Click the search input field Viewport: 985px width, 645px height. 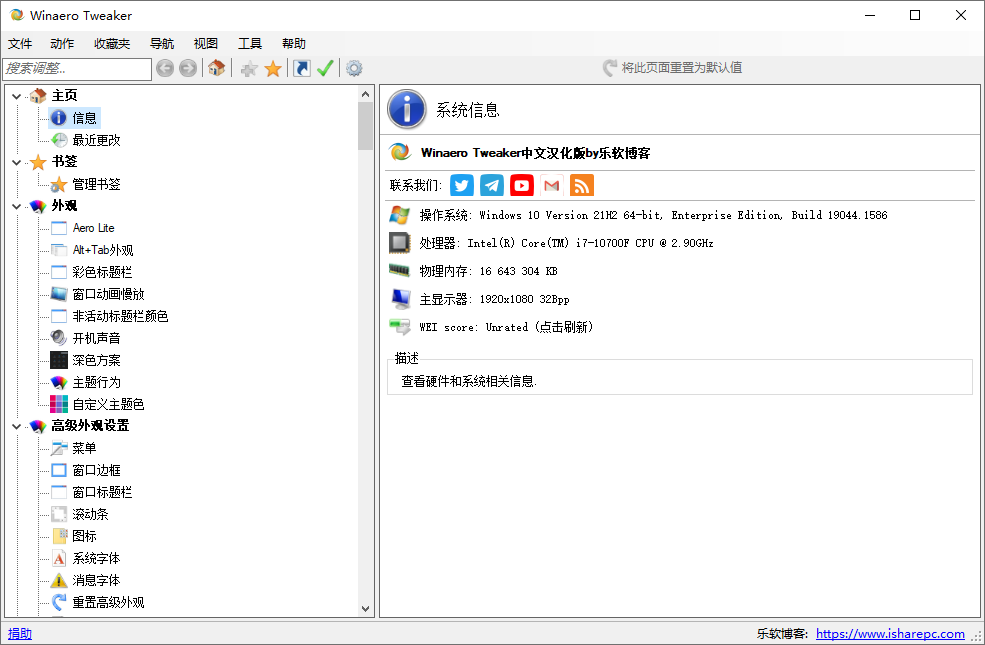(77, 68)
